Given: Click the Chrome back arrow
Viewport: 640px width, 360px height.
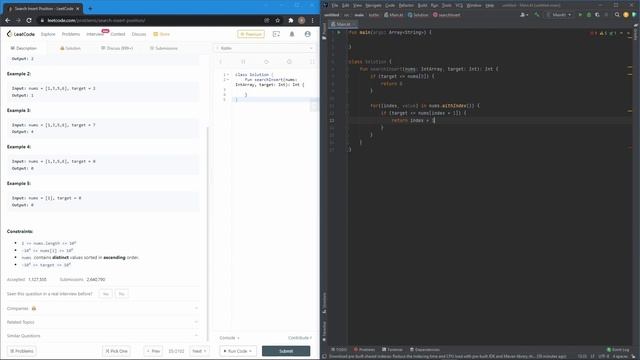Looking at the screenshot, I should (8, 20).
